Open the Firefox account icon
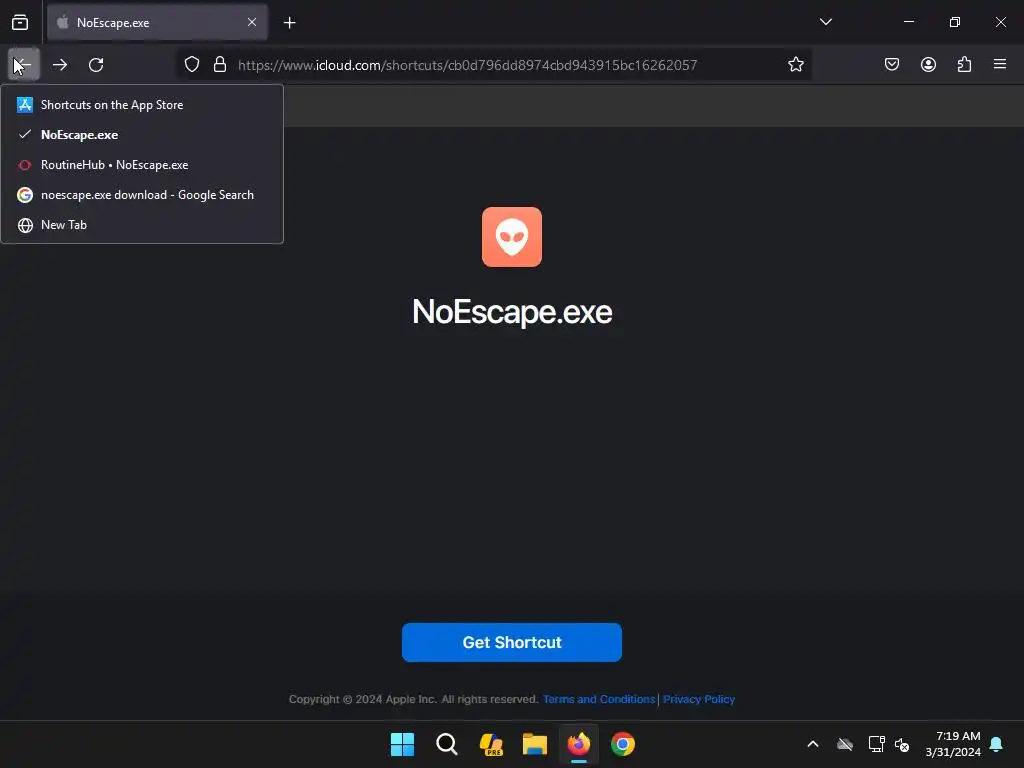 (x=928, y=65)
